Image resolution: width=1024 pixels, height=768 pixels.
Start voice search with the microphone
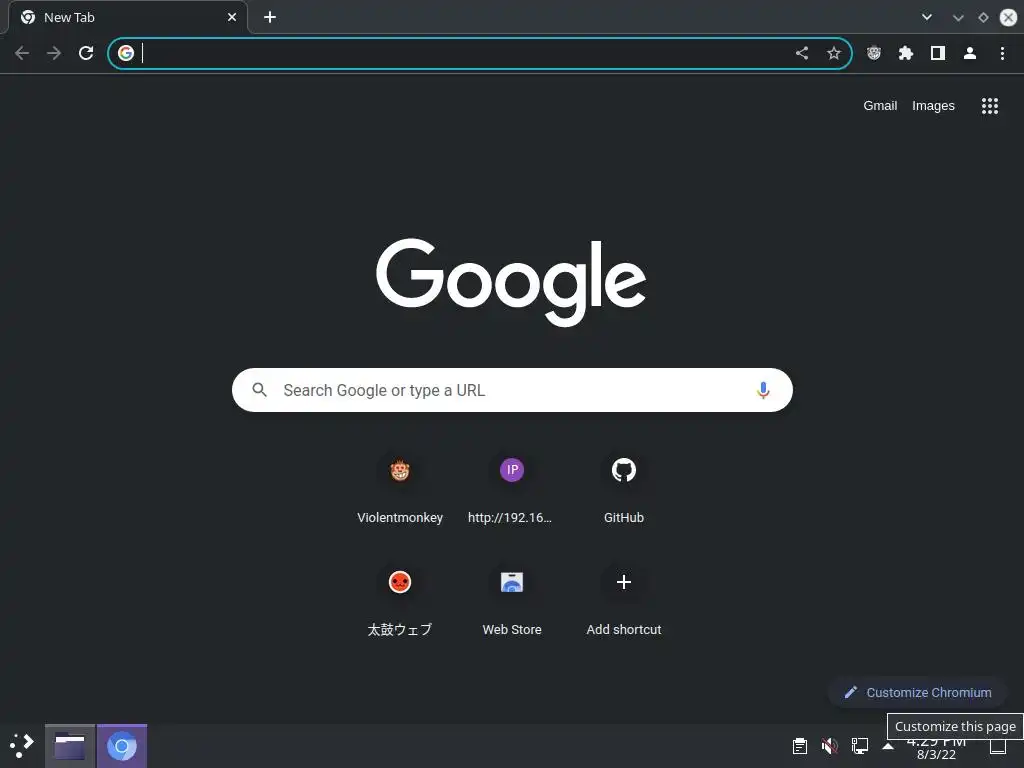[x=763, y=390]
